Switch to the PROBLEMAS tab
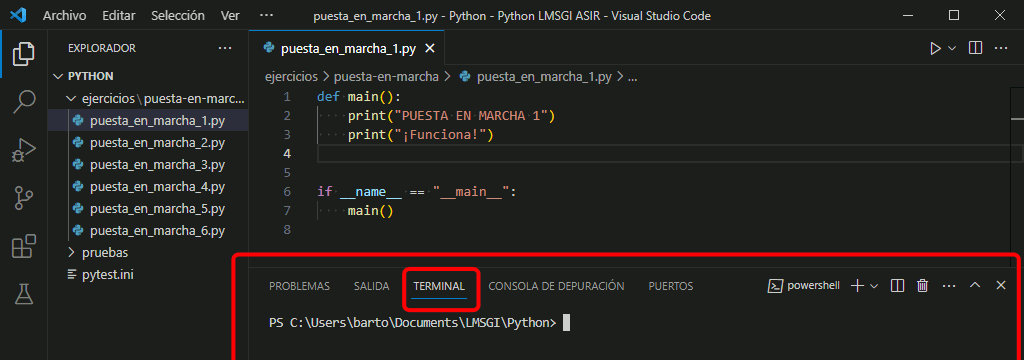Screen dimensions: 1024x360 coord(299,286)
